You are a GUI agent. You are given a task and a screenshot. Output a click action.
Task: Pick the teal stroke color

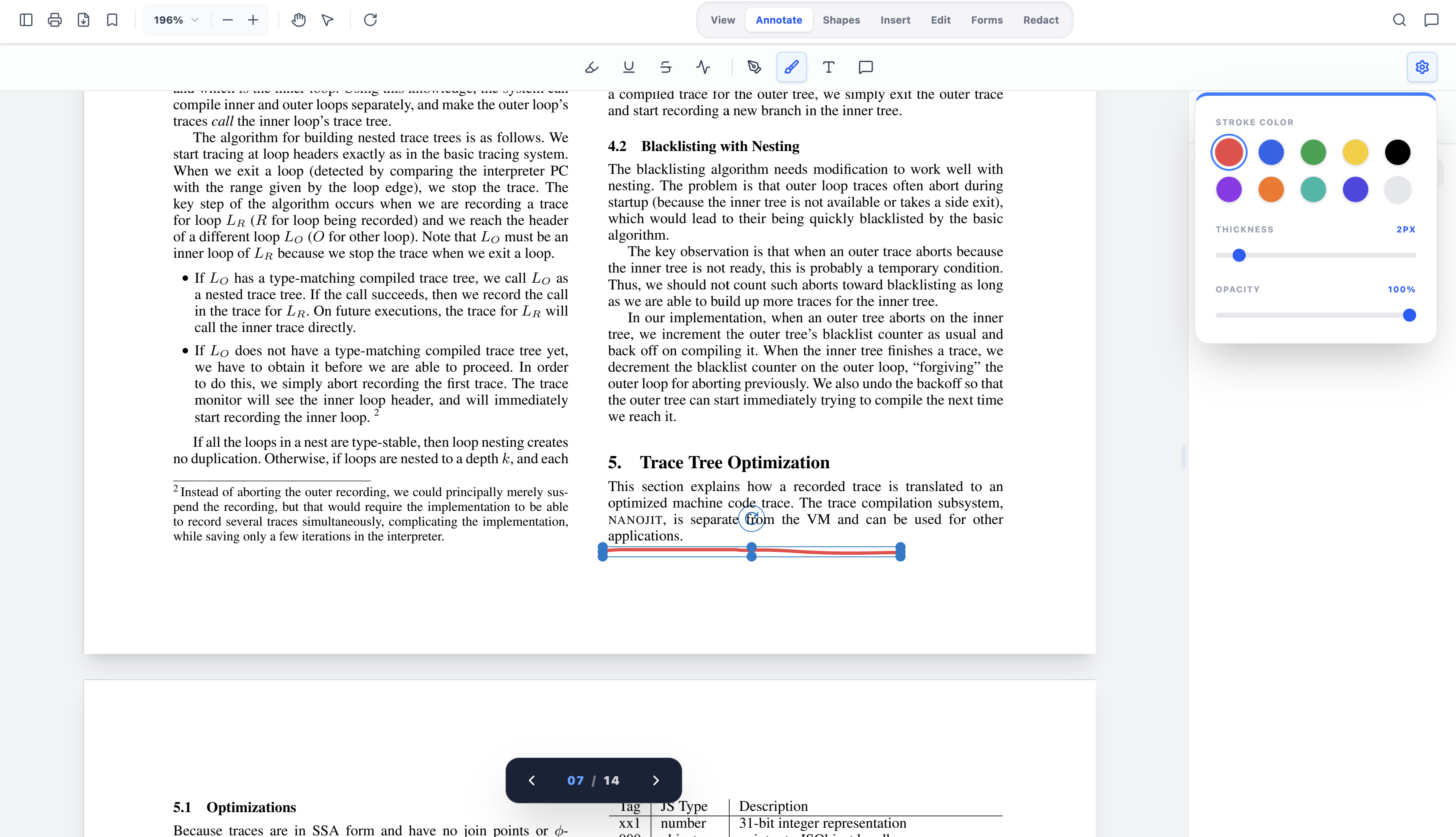pos(1313,190)
